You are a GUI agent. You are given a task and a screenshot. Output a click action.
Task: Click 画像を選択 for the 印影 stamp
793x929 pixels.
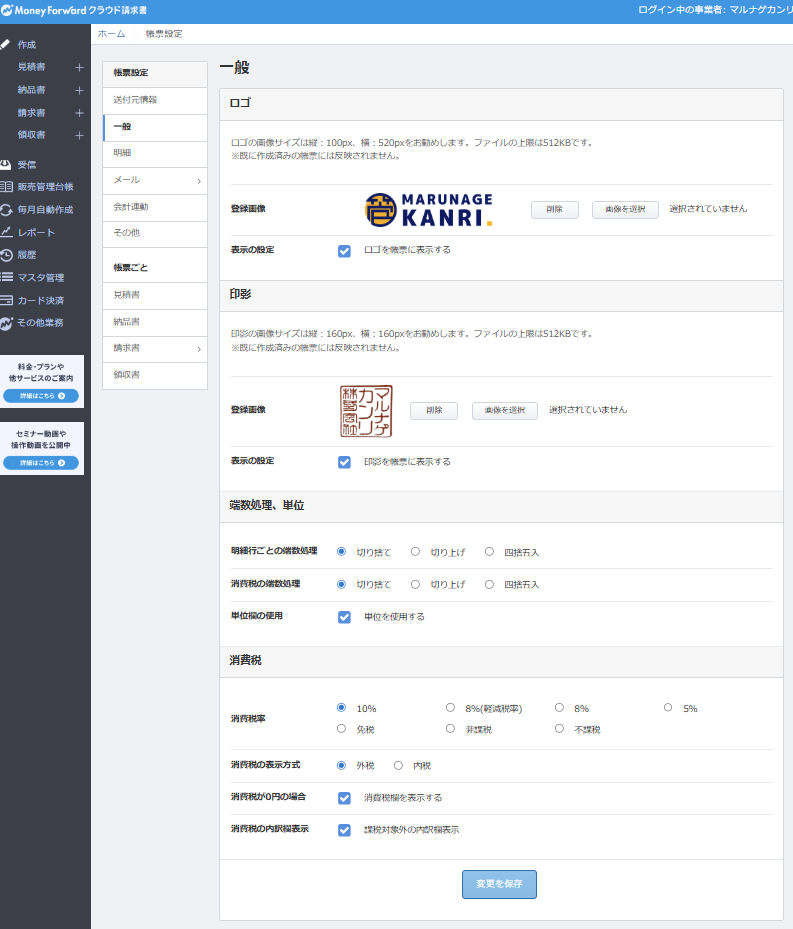pyautogui.click(x=504, y=411)
